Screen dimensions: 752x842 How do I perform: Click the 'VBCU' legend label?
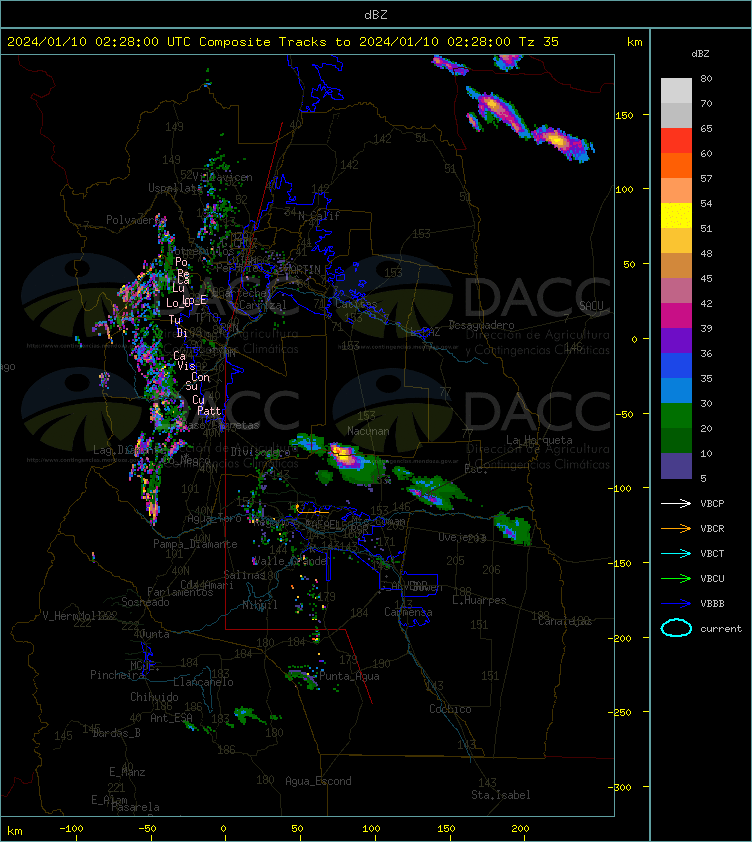[x=712, y=578]
